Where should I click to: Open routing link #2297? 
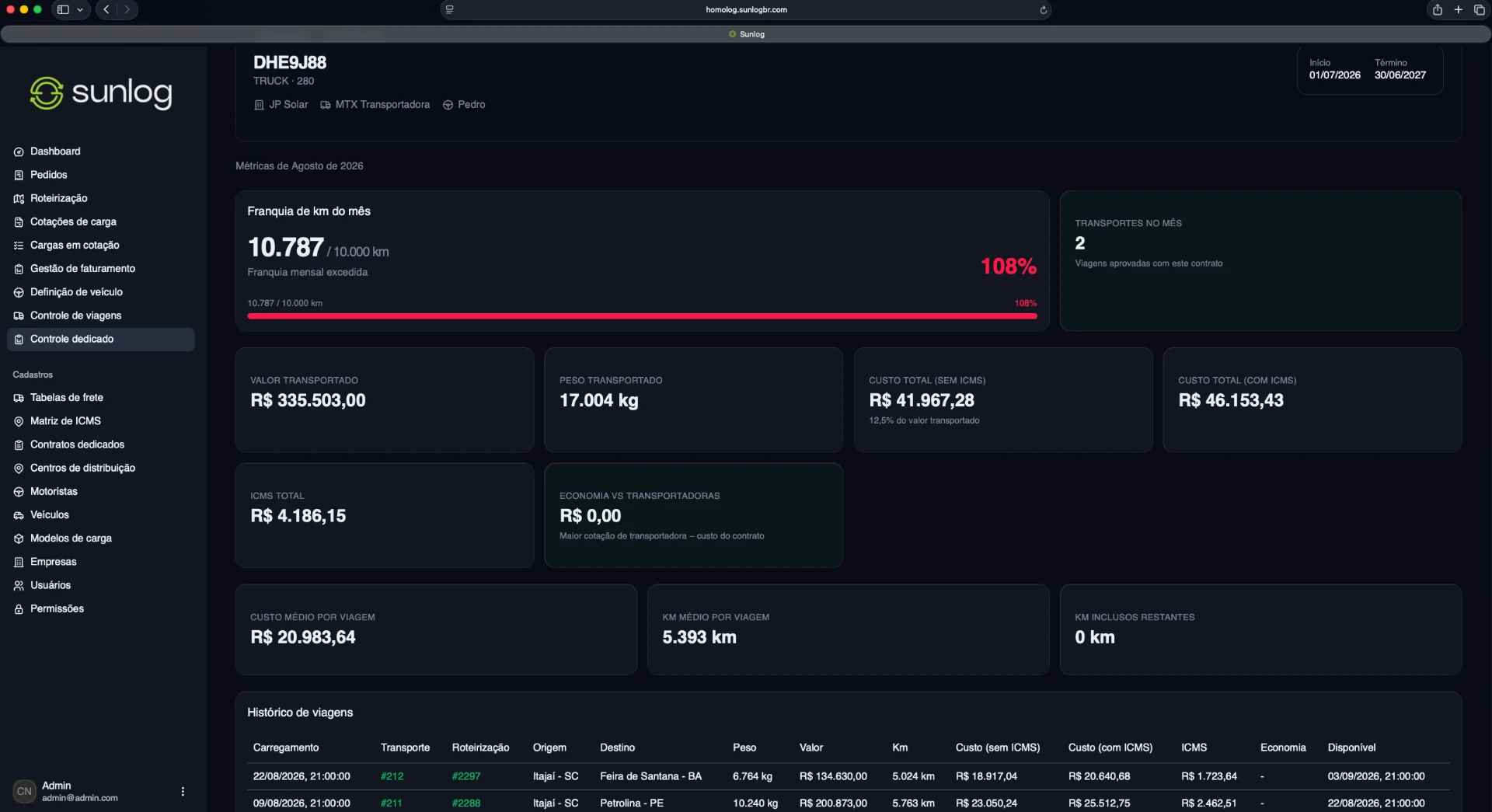coord(465,776)
